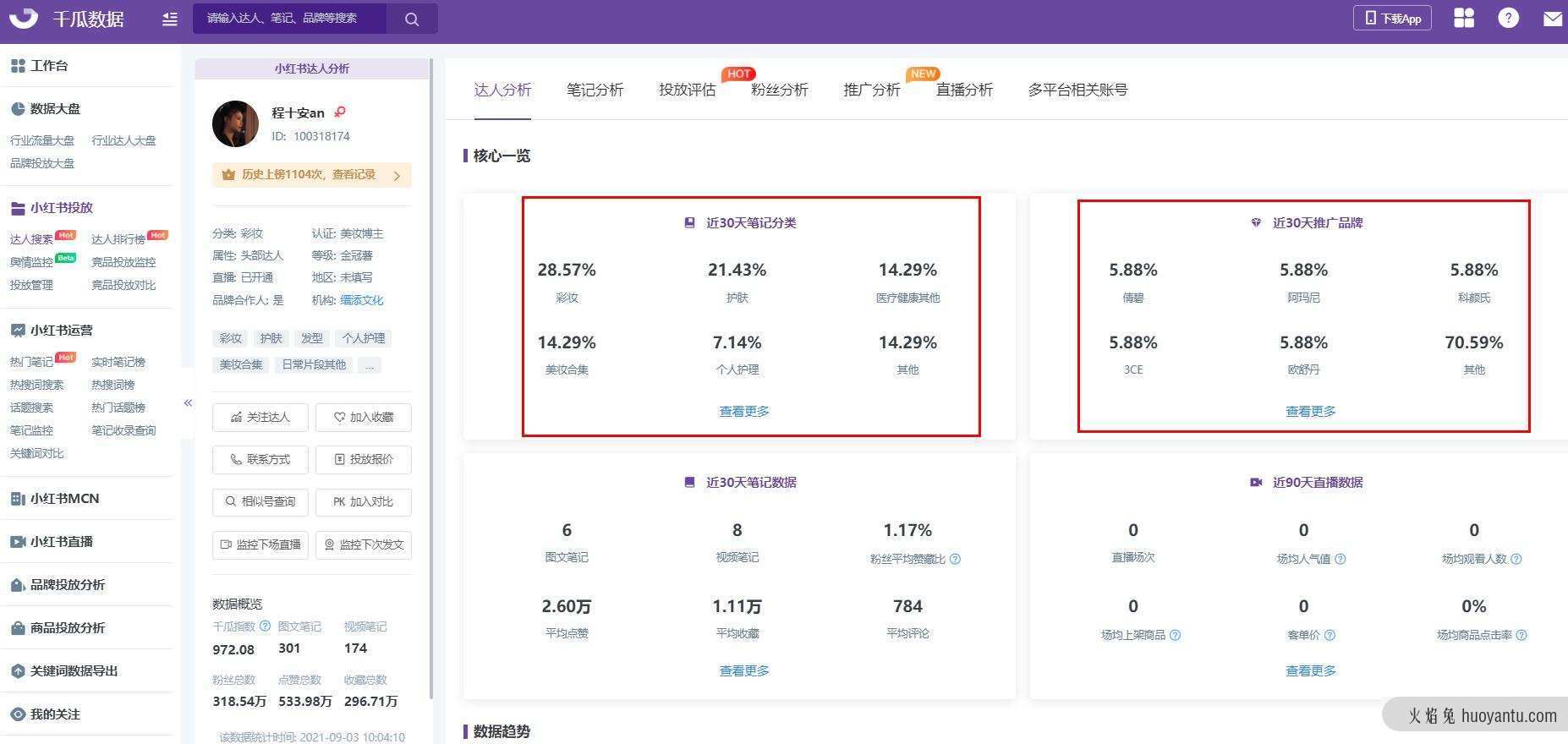Click 监控下次发文 button
1568x744 pixels.
pos(364,544)
